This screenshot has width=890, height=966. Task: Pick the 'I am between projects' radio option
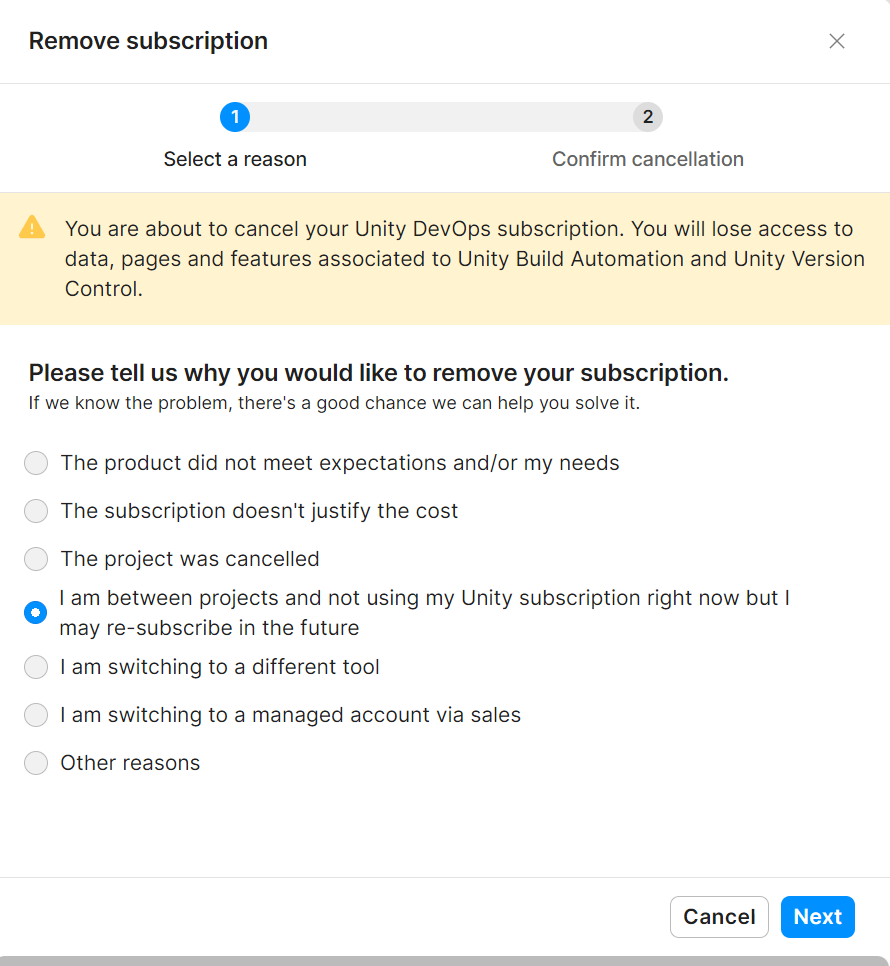(36, 612)
